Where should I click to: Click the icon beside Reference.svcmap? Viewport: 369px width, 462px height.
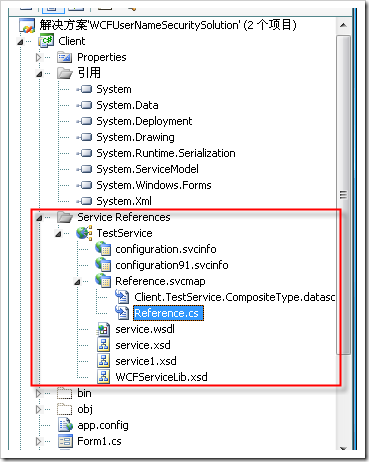pyautogui.click(x=103, y=281)
